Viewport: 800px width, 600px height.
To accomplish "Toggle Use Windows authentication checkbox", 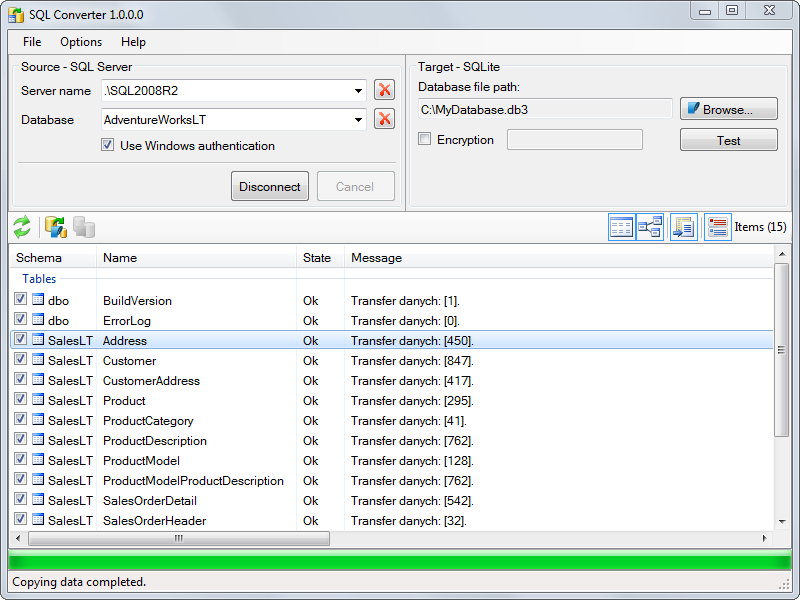I will click(x=107, y=145).
